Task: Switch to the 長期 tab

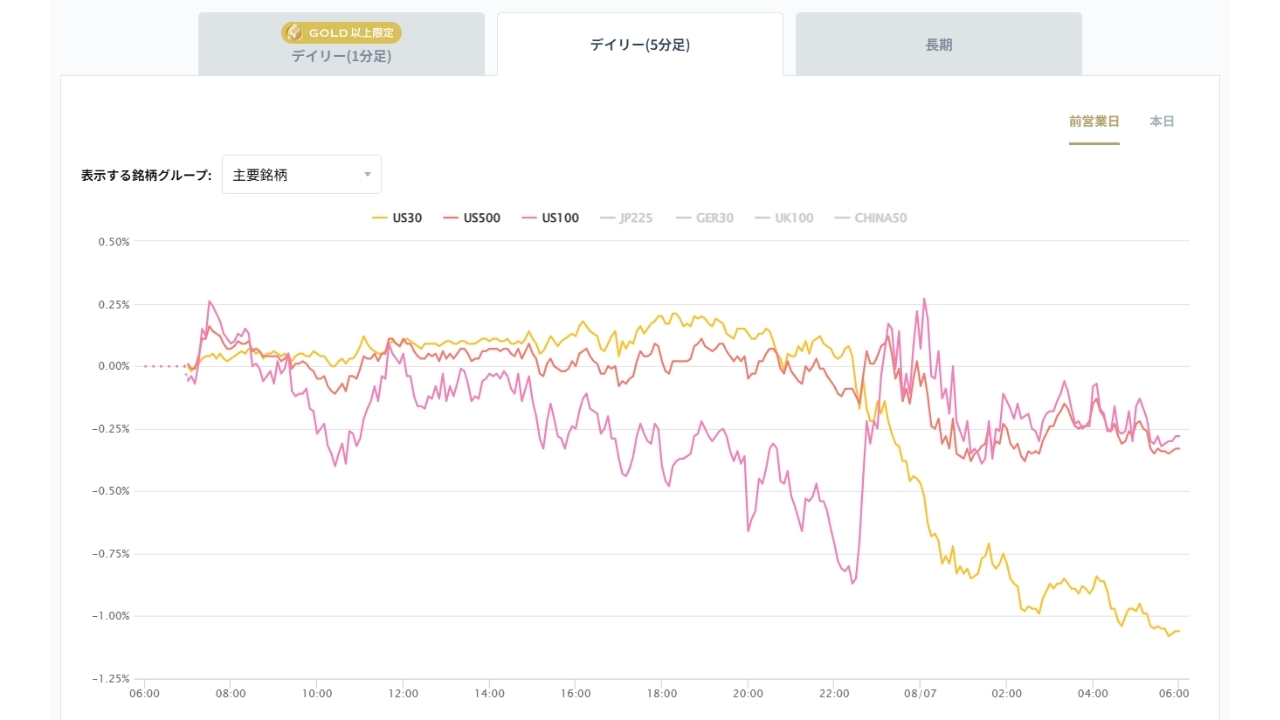Action: [x=939, y=44]
